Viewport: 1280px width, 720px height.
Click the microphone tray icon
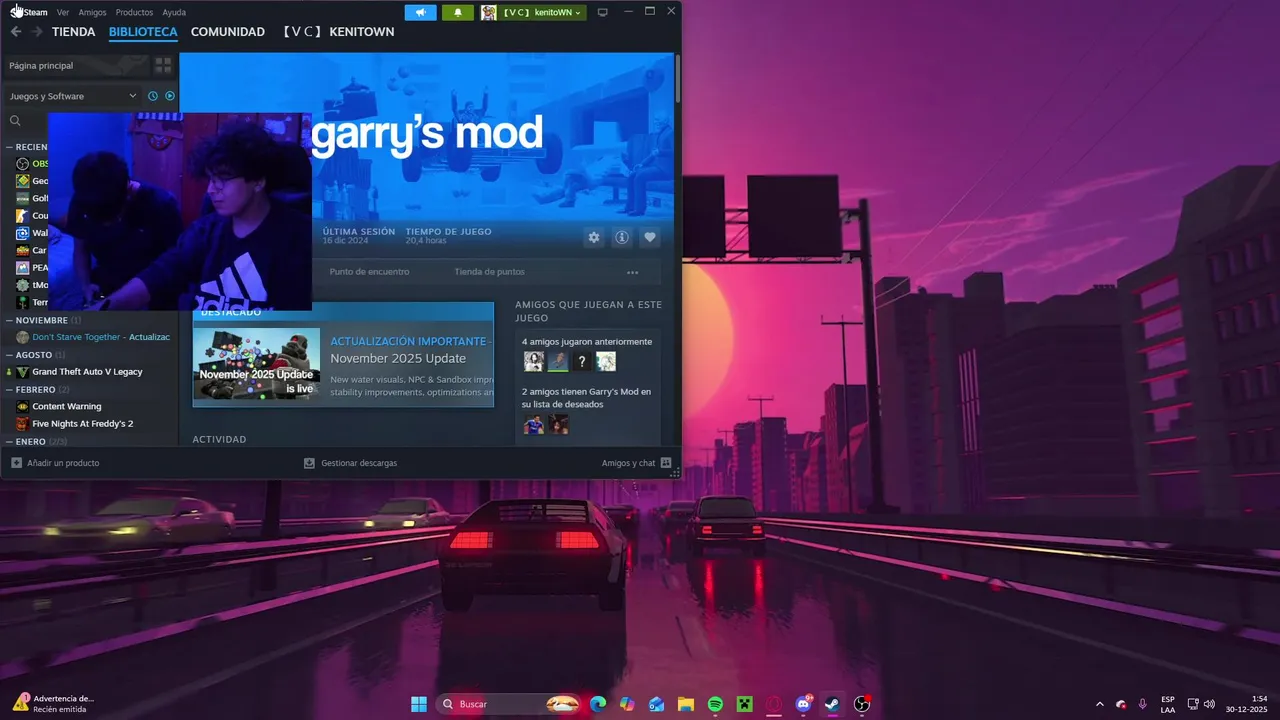point(1143,704)
